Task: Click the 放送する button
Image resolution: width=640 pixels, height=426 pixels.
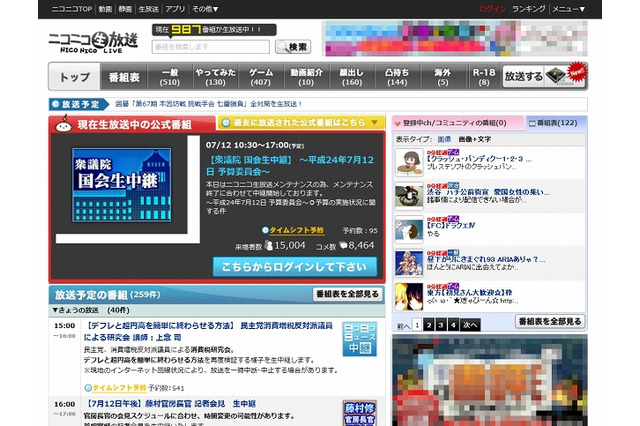Action: 524,76
